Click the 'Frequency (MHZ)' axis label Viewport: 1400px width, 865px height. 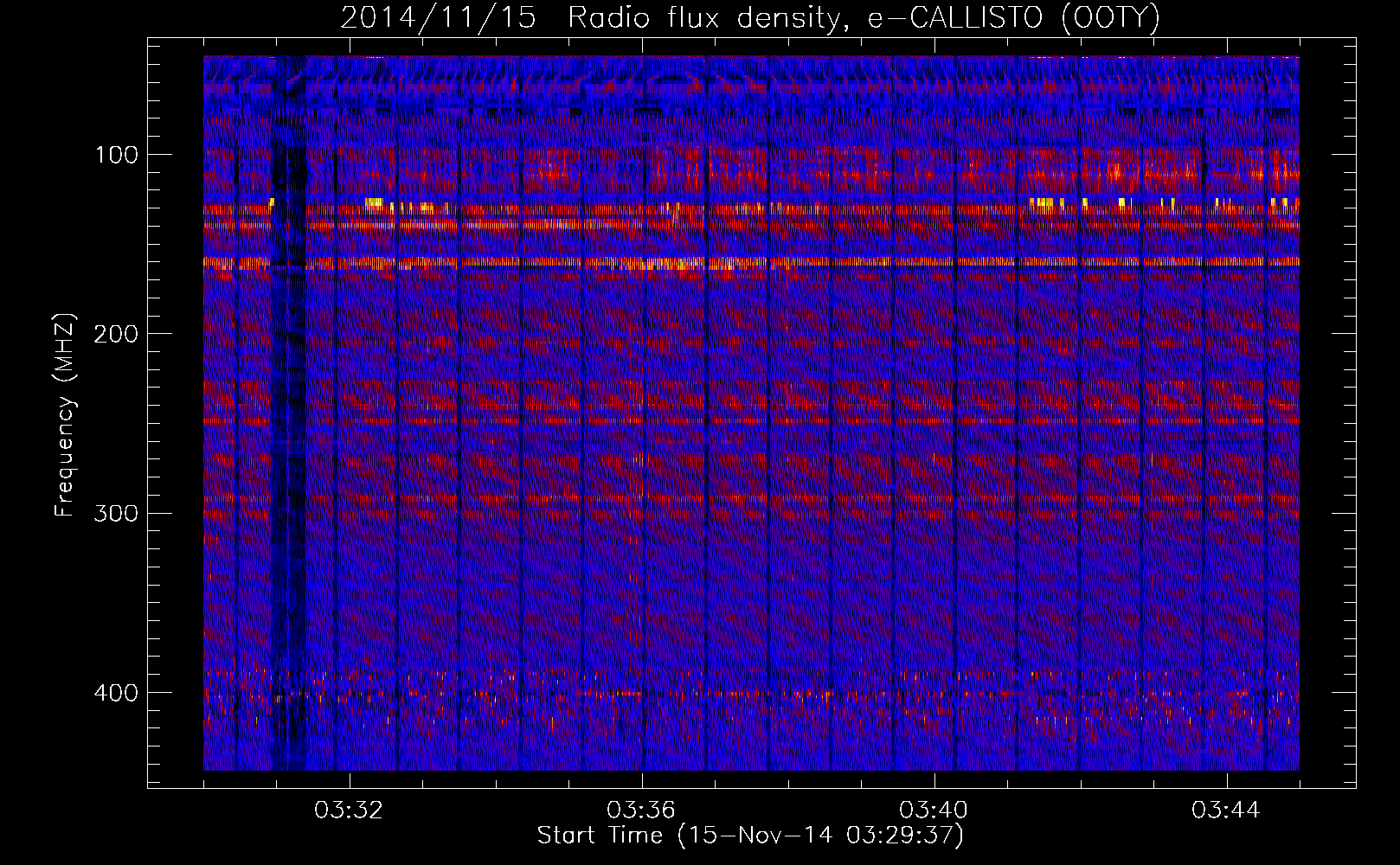[x=65, y=414]
